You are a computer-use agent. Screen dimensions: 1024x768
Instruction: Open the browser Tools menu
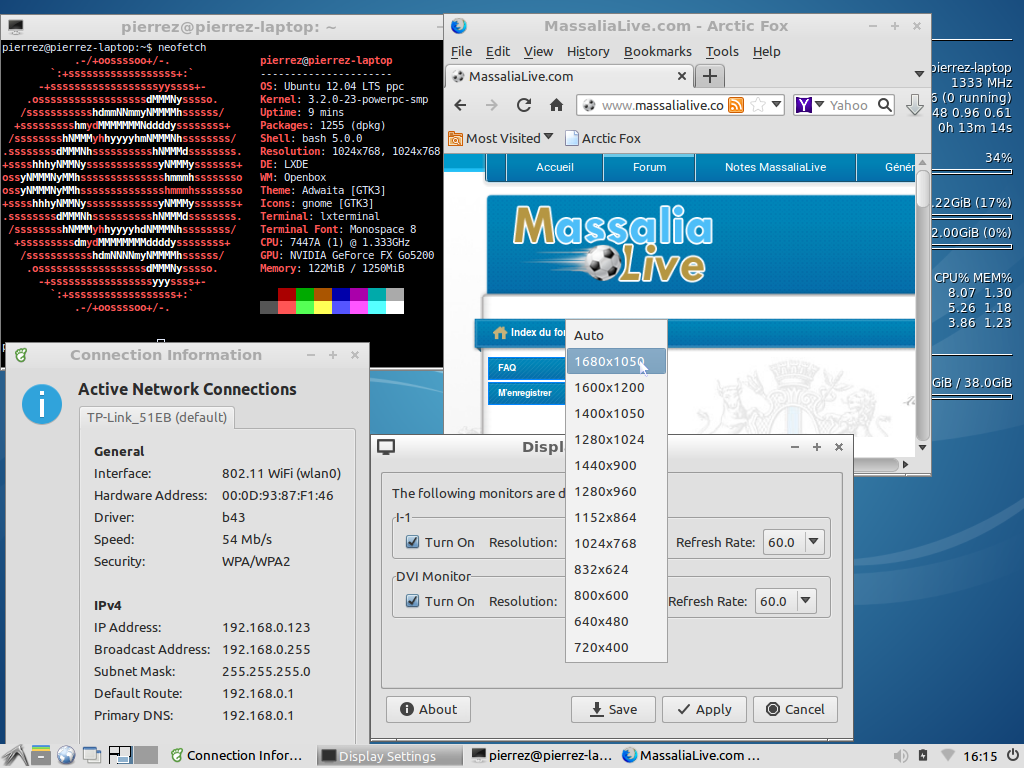pos(722,52)
